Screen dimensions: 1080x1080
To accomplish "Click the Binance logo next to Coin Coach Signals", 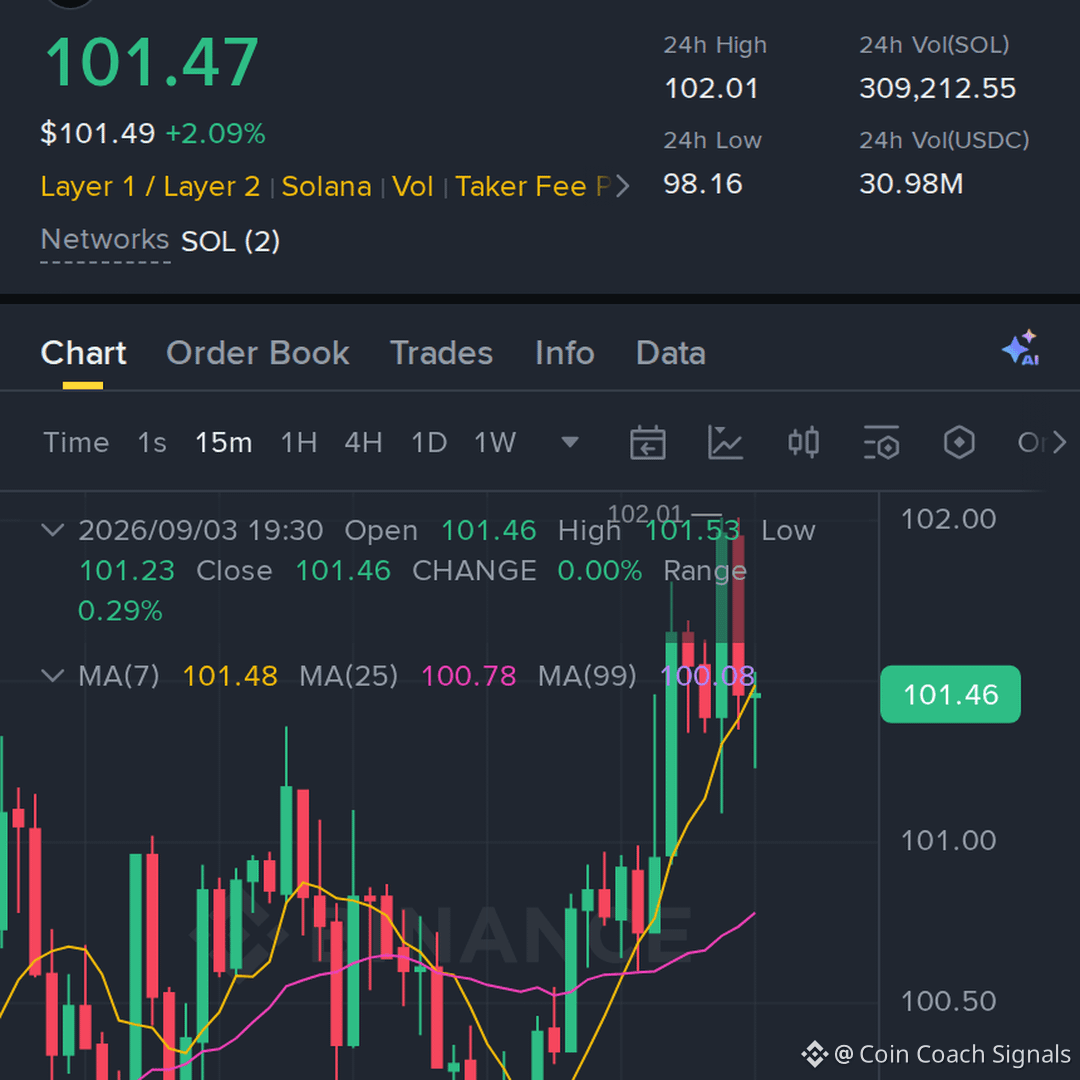I will [814, 1054].
